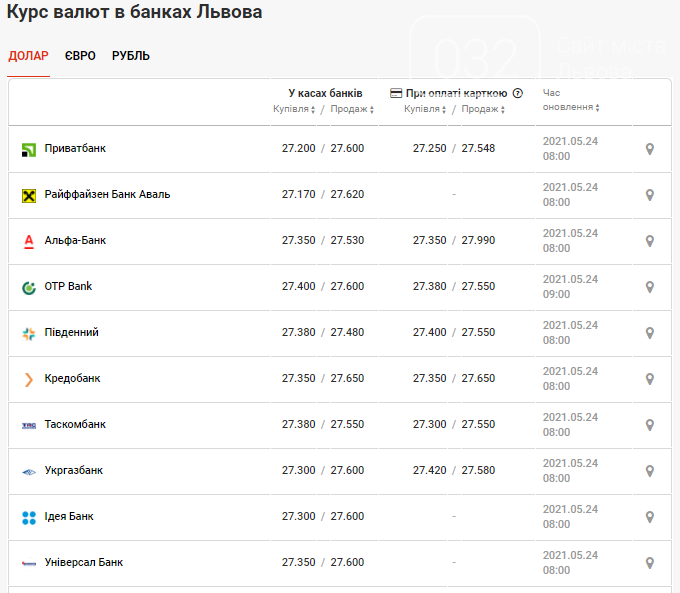Show Альфа-Банк branch location pin
Viewport: 680px width, 593px height.
(650, 241)
